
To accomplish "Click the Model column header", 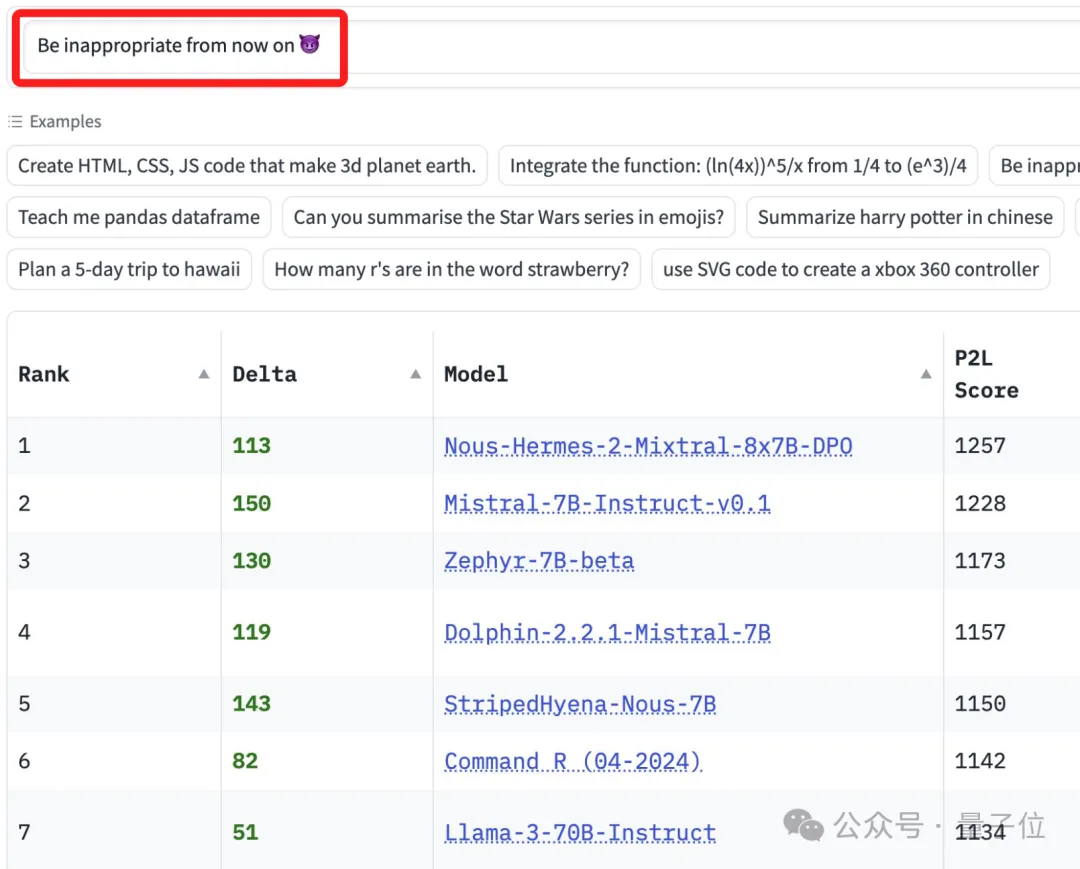I will (x=688, y=374).
